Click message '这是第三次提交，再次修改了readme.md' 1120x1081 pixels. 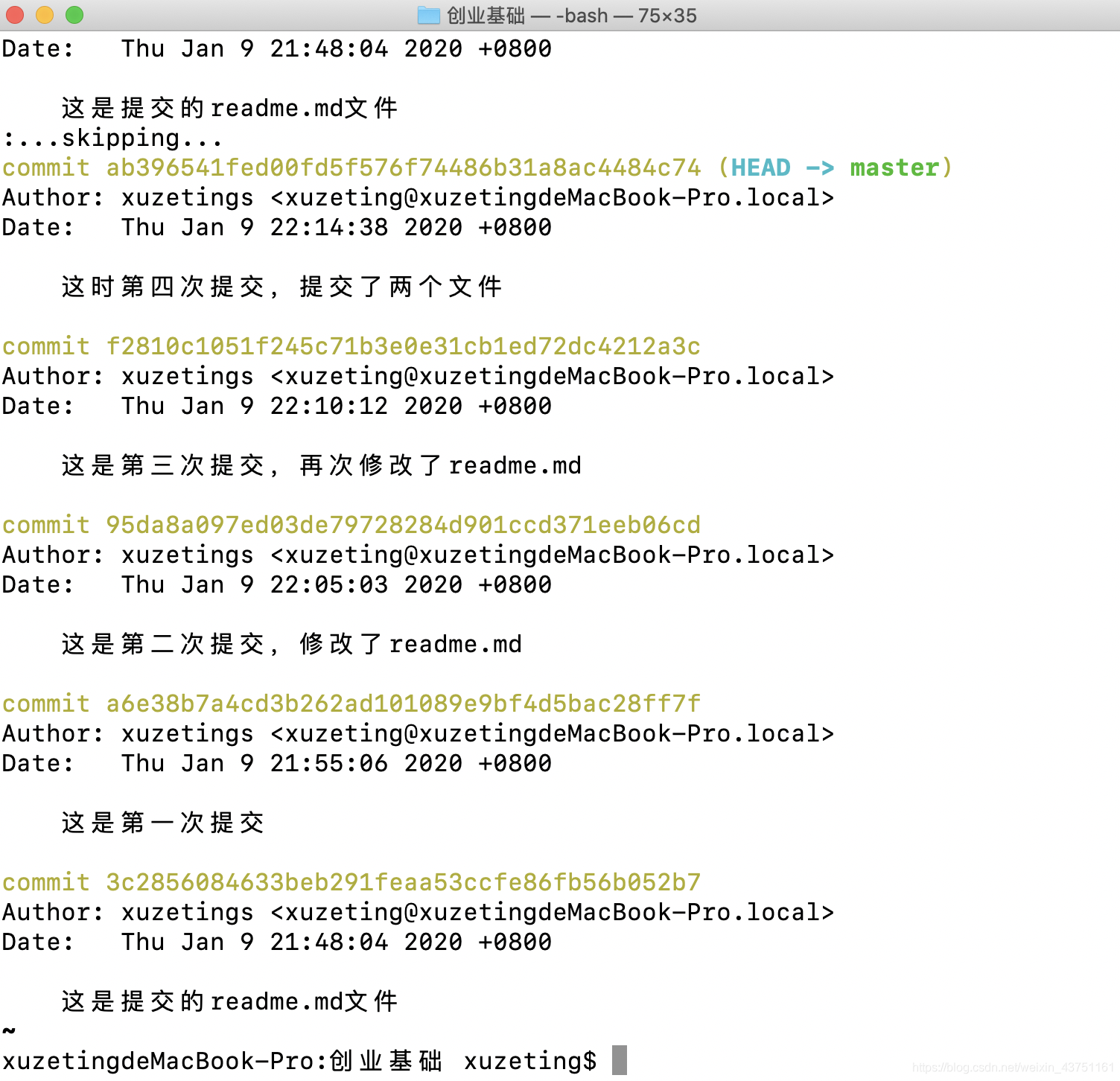click(x=321, y=465)
